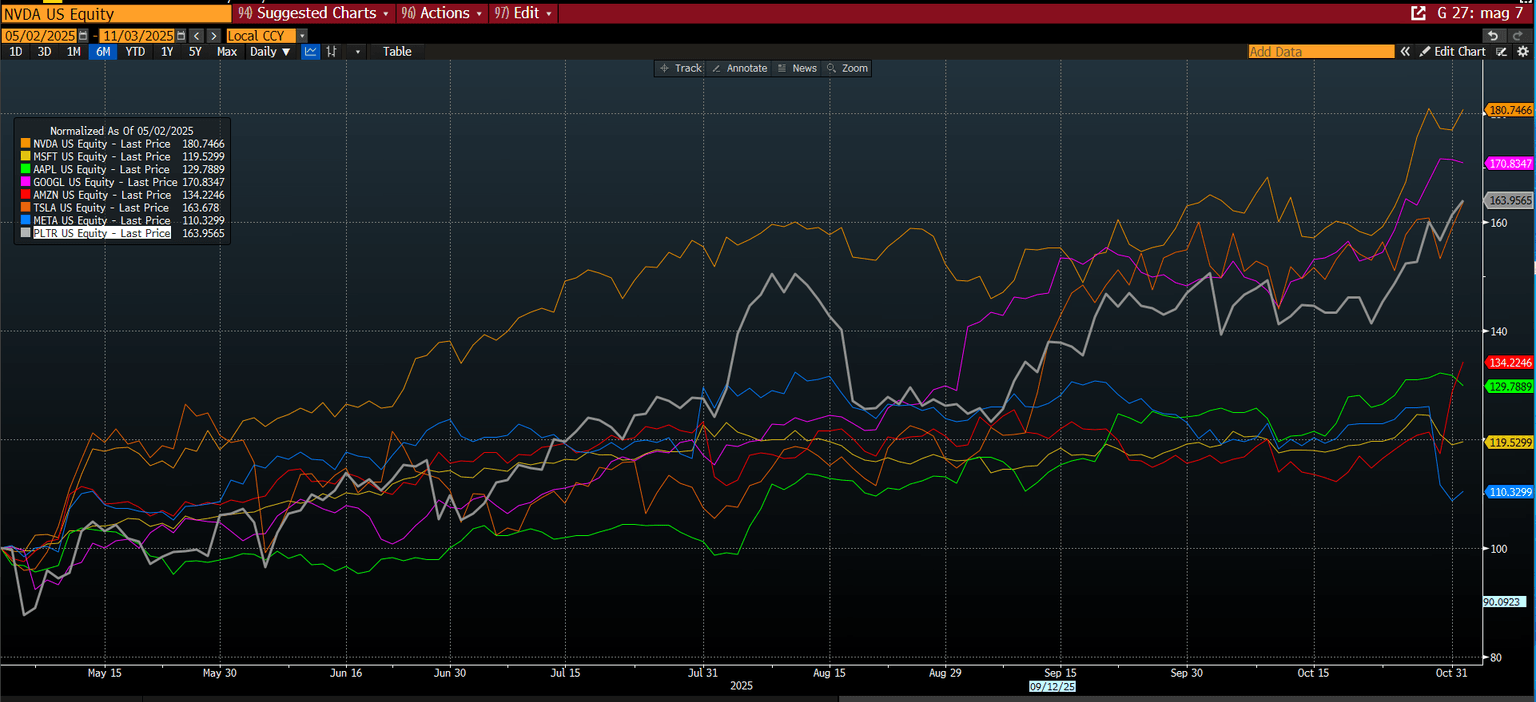Open the start date calendar icon
The height and width of the screenshot is (702, 1536).
(x=83, y=36)
